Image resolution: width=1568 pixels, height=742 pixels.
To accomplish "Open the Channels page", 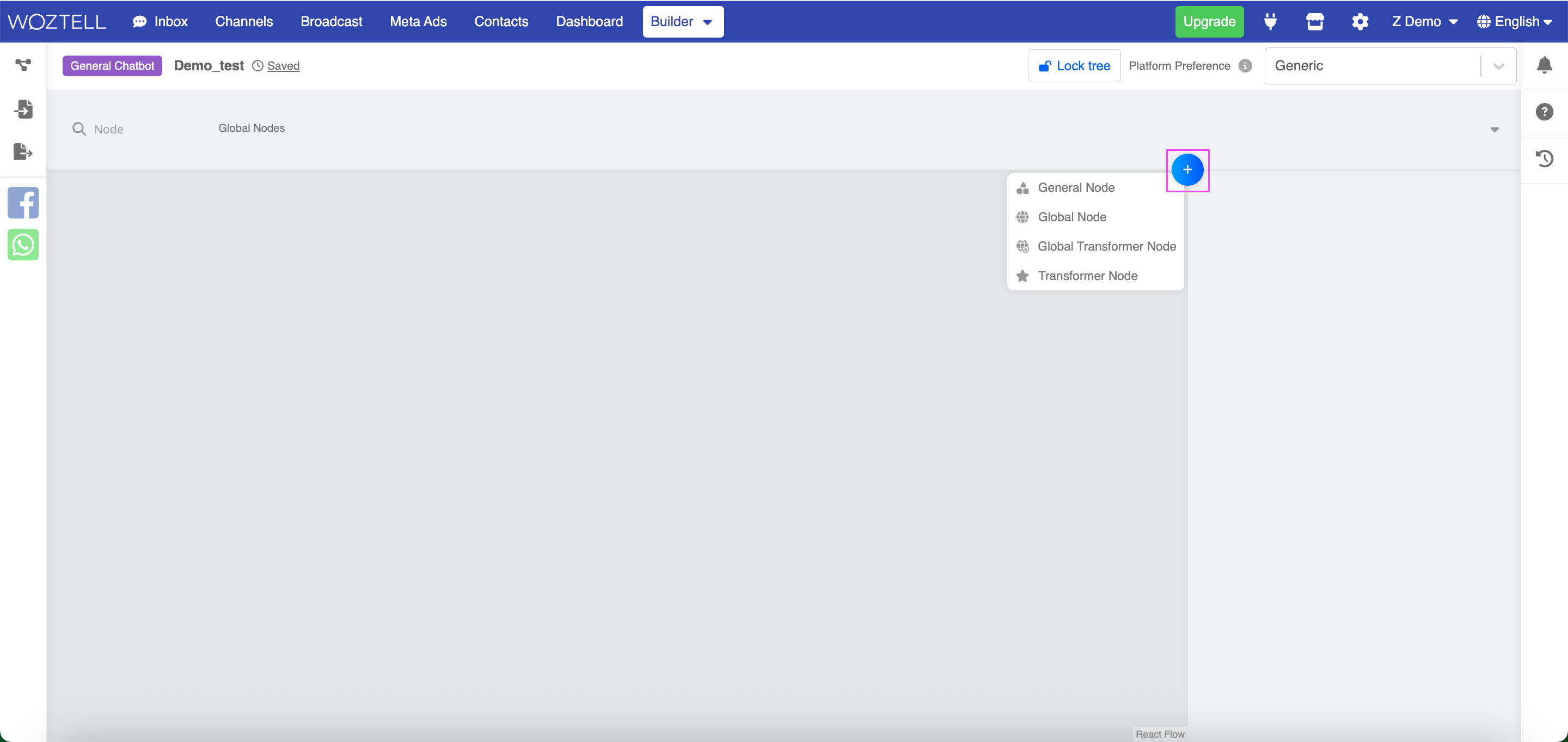I will tap(243, 21).
